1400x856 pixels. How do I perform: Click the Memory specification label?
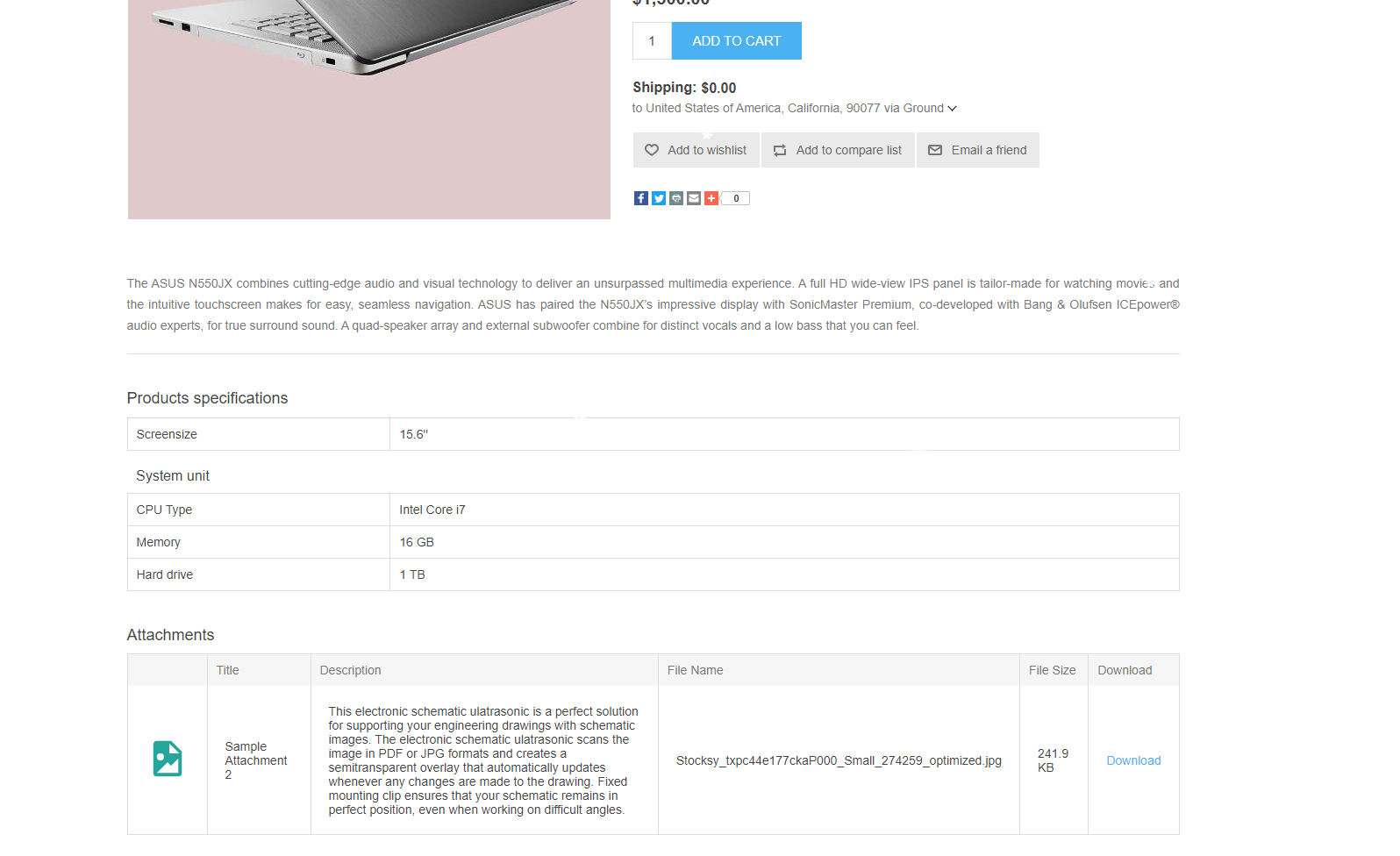tap(158, 542)
